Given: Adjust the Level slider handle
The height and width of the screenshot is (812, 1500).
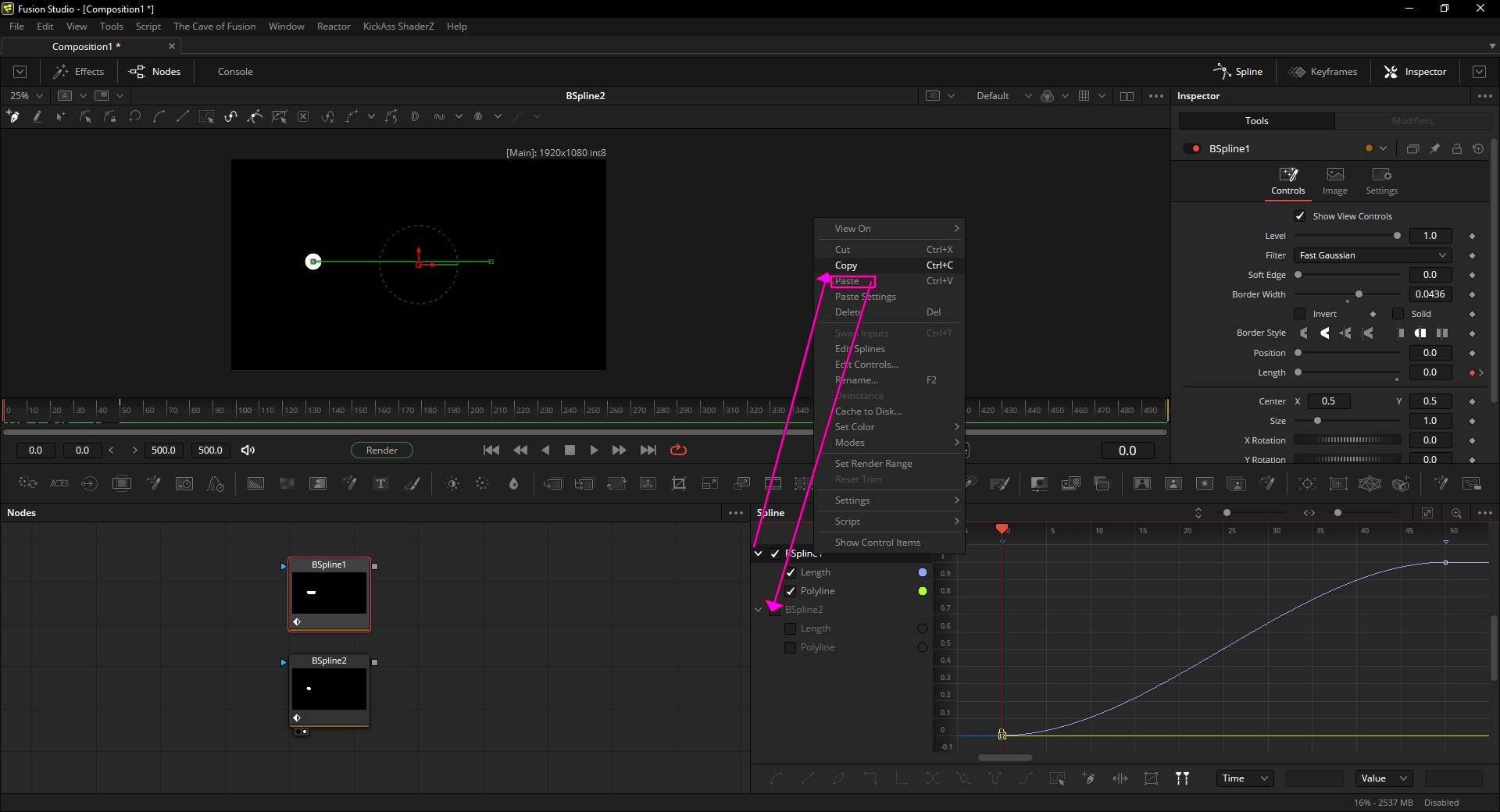Looking at the screenshot, I should pyautogui.click(x=1397, y=236).
